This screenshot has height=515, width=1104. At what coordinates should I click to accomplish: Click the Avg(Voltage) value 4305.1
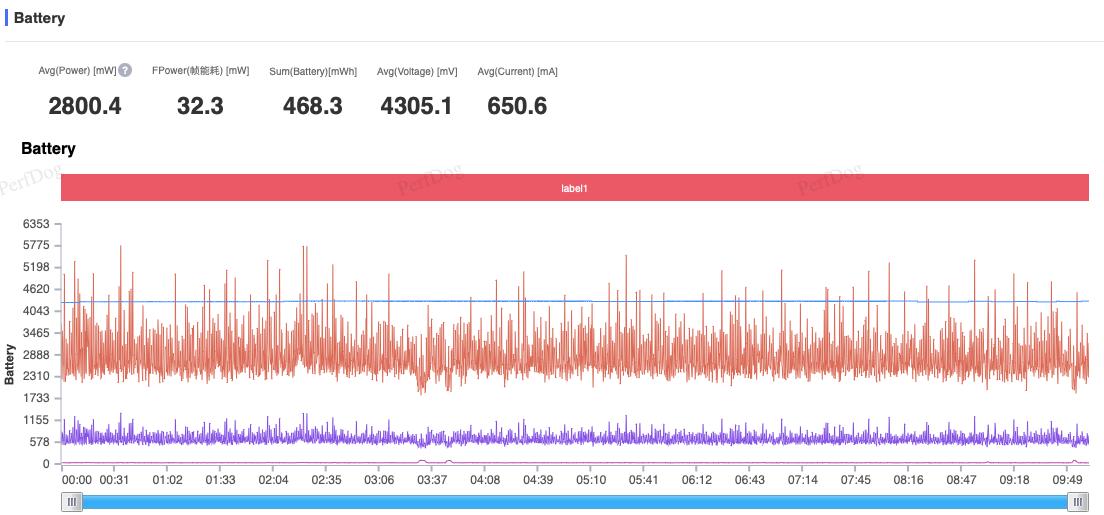click(x=416, y=106)
